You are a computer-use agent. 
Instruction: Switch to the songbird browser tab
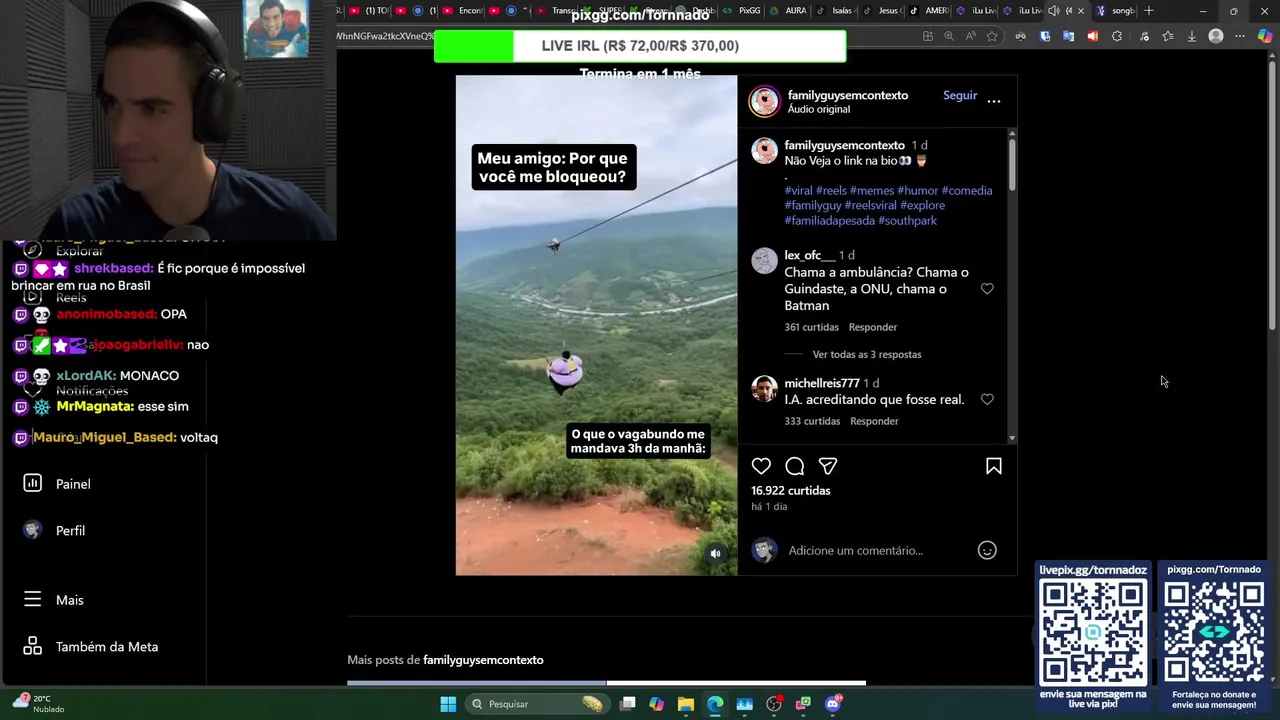(x=1116, y=11)
